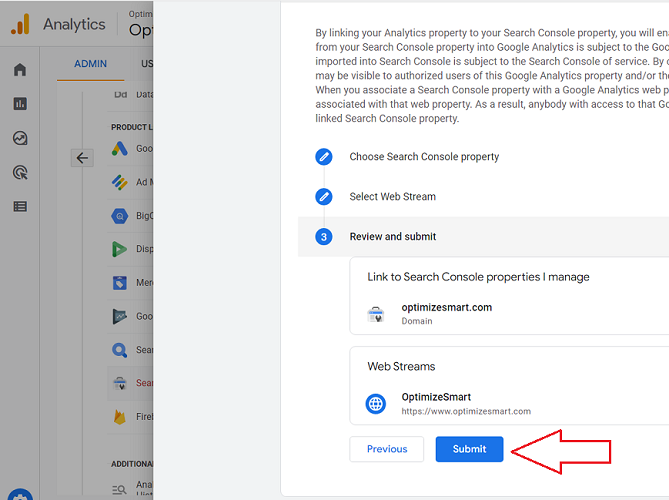Click the optimizesmart.com domain text
This screenshot has height=500, width=669.
(x=447, y=308)
